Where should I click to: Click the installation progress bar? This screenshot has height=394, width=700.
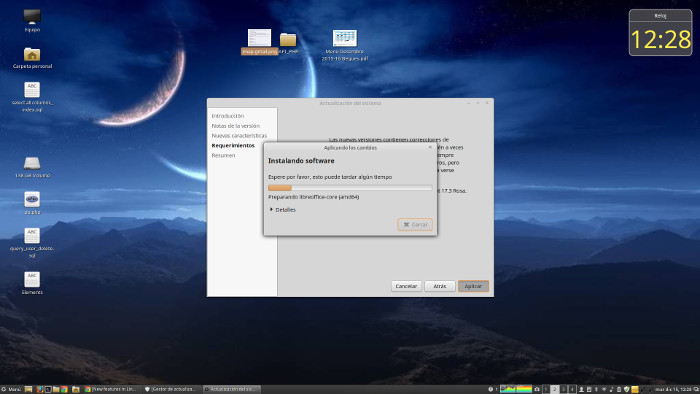(x=350, y=188)
